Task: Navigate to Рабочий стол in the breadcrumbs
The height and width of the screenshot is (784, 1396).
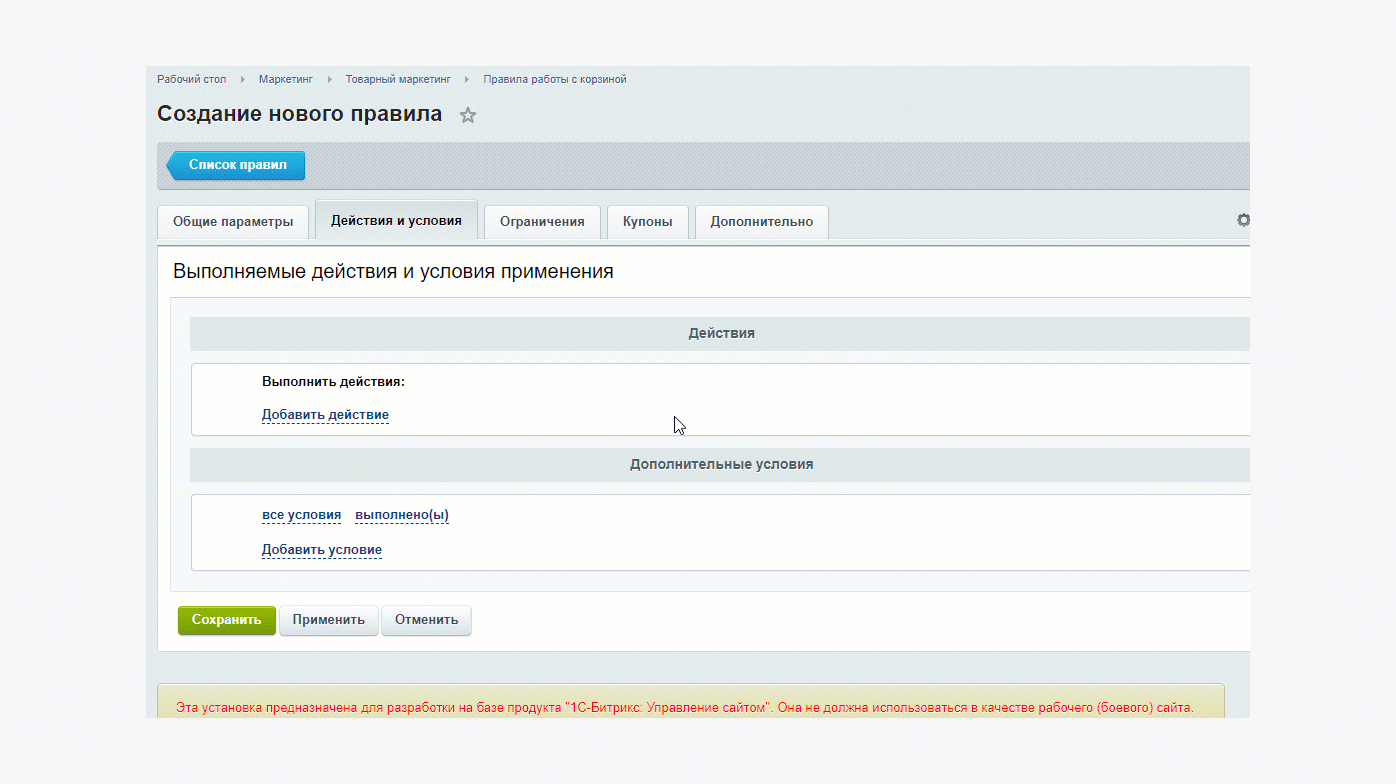Action: (x=191, y=79)
